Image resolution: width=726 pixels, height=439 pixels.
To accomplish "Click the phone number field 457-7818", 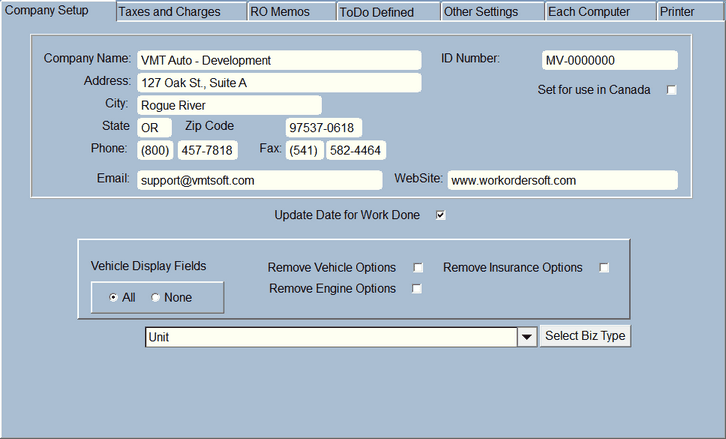I will (x=207, y=150).
